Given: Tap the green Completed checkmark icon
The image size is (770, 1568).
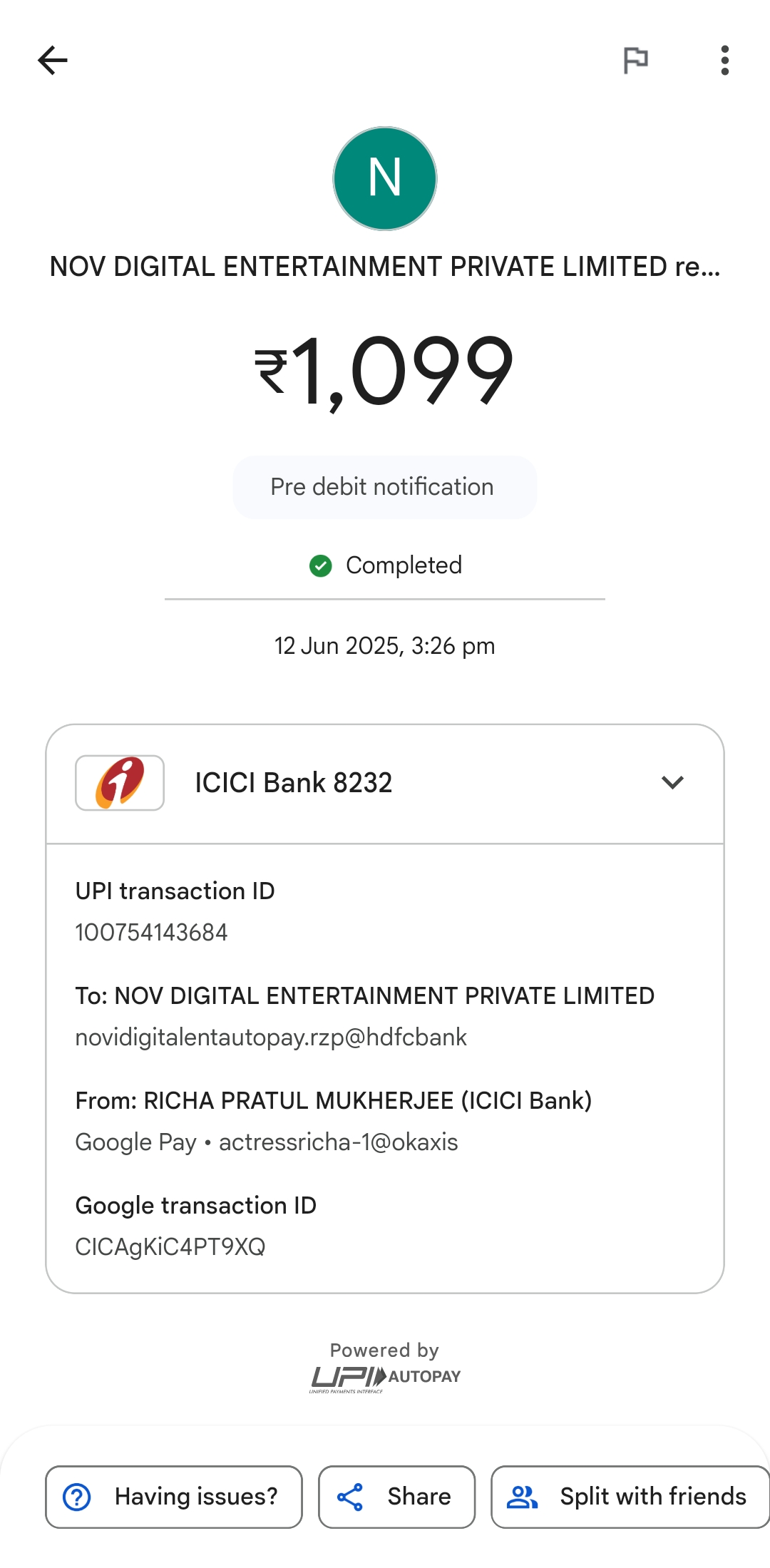Looking at the screenshot, I should [x=321, y=566].
